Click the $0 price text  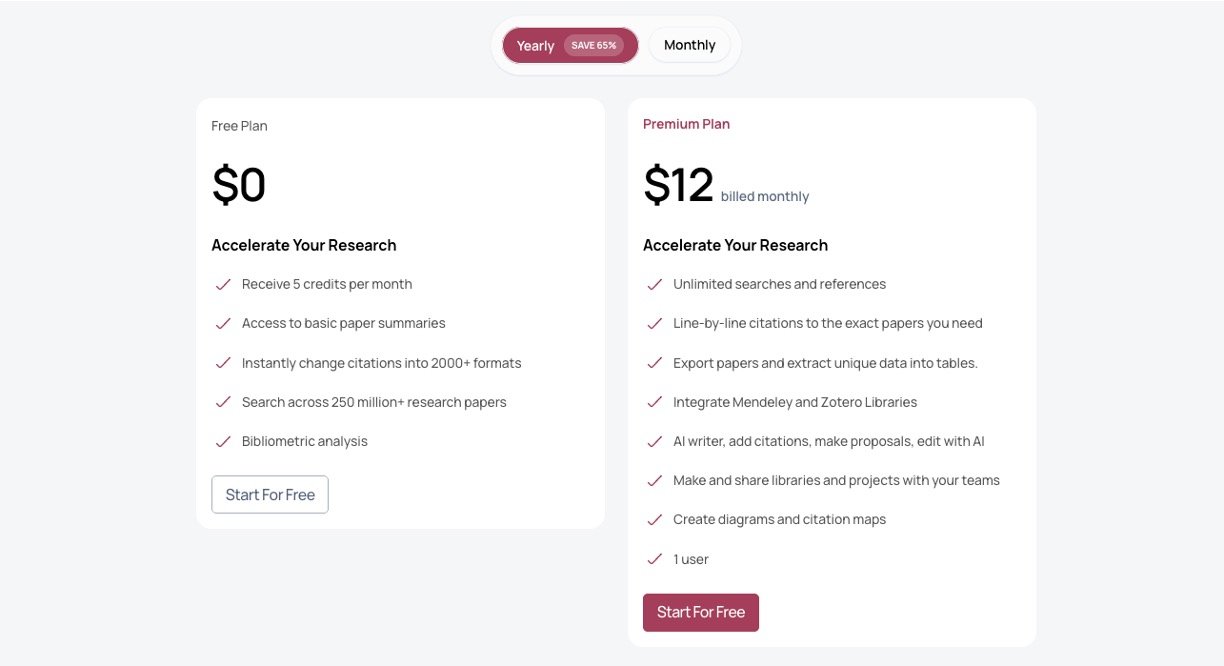tap(239, 185)
